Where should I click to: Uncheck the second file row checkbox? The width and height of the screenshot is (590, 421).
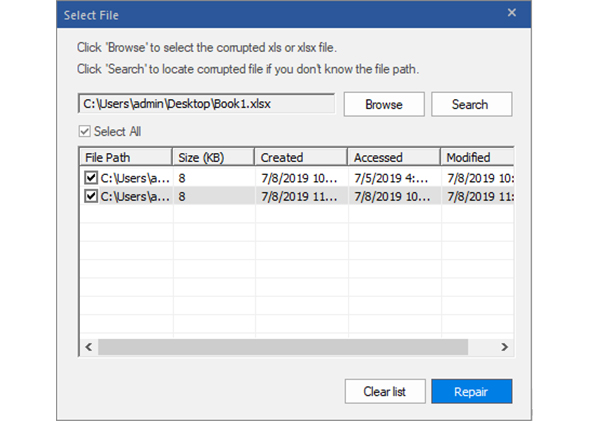(x=91, y=196)
